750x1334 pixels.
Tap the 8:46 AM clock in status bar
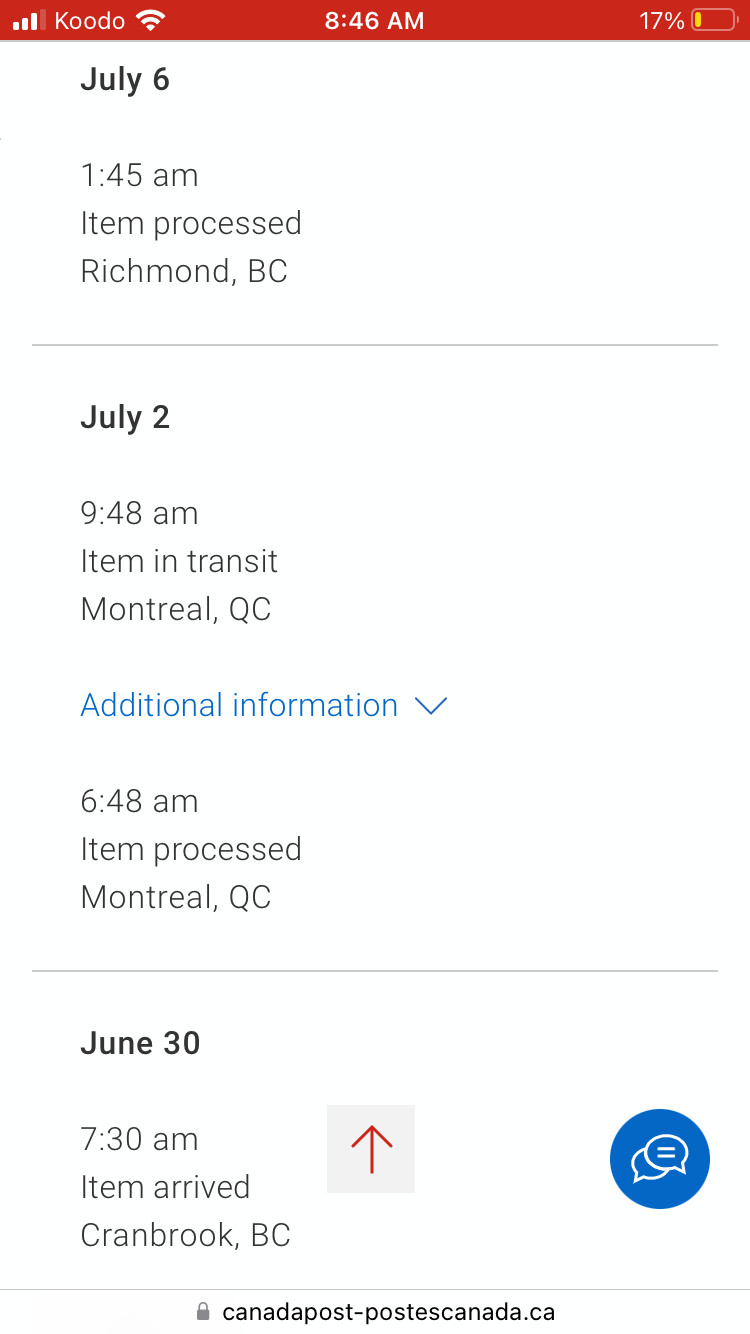(374, 20)
